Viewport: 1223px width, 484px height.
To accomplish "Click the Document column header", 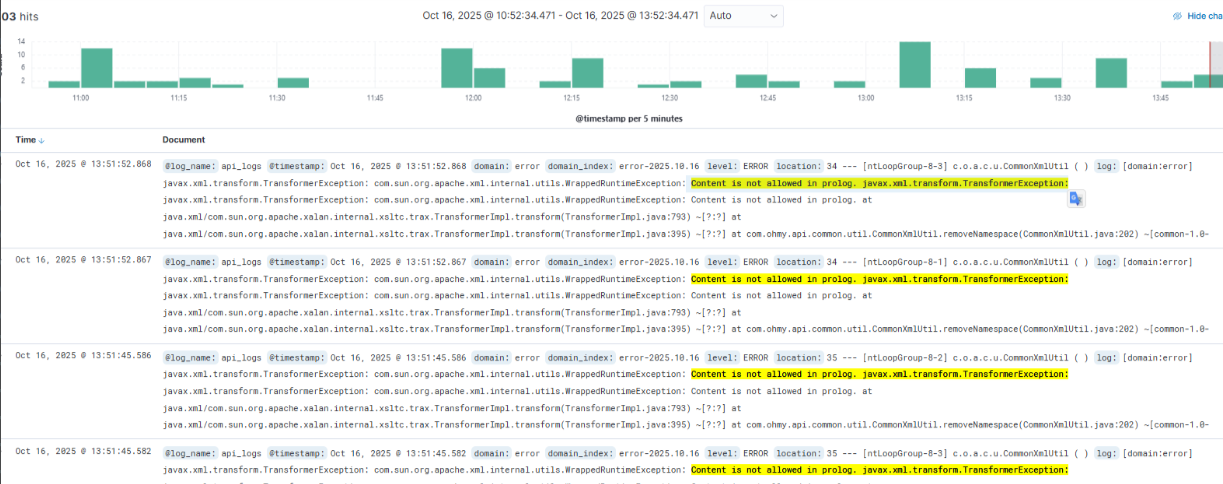I will pos(184,140).
